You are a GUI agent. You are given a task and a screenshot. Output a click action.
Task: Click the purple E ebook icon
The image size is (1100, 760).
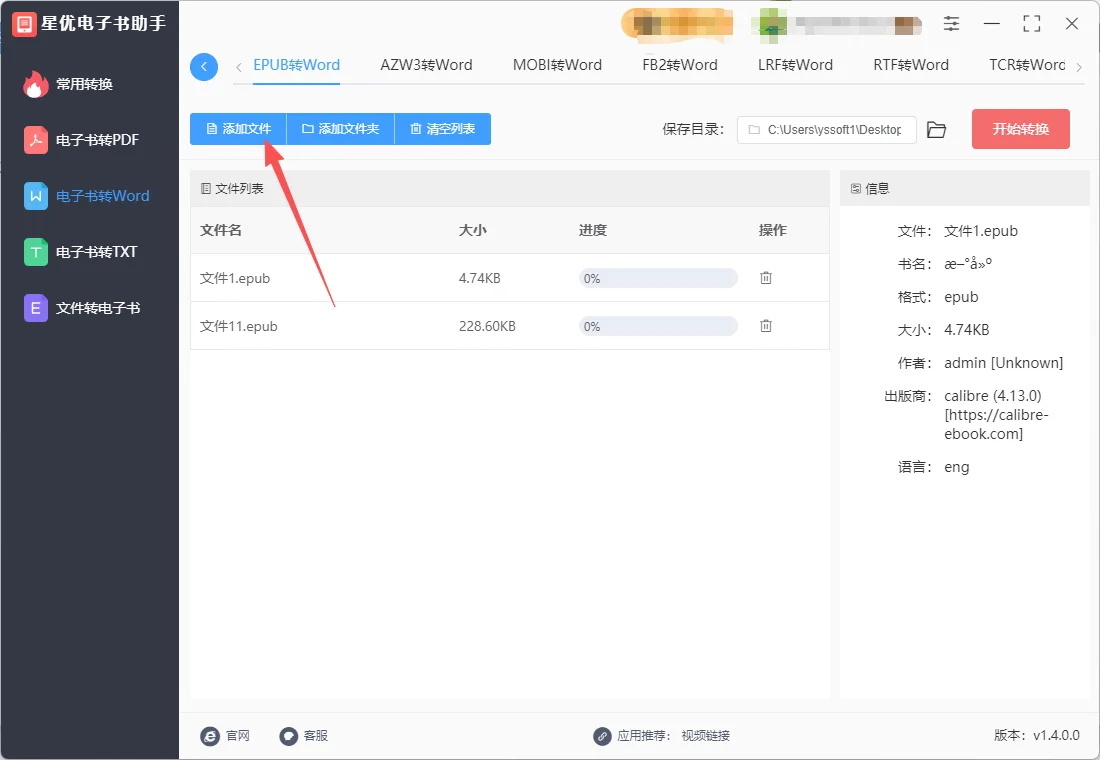click(36, 308)
